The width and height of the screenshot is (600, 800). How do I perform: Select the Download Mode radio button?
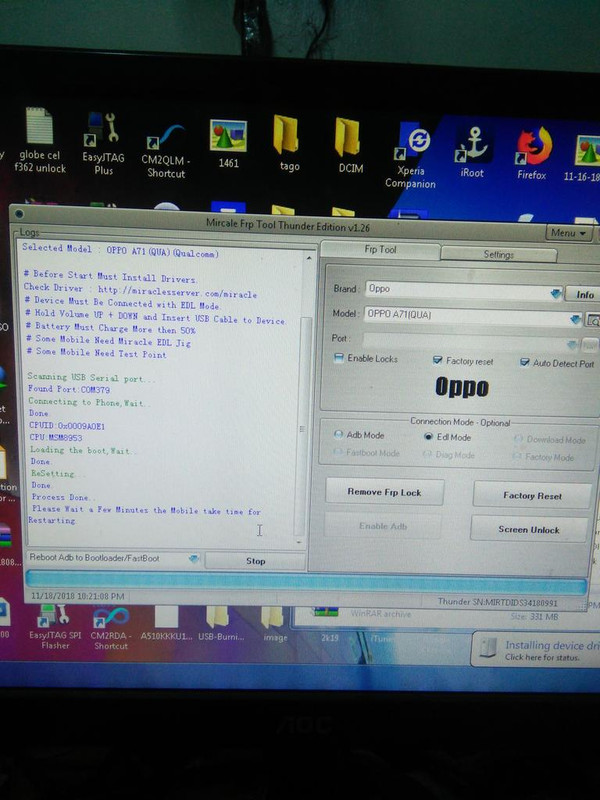[518, 439]
